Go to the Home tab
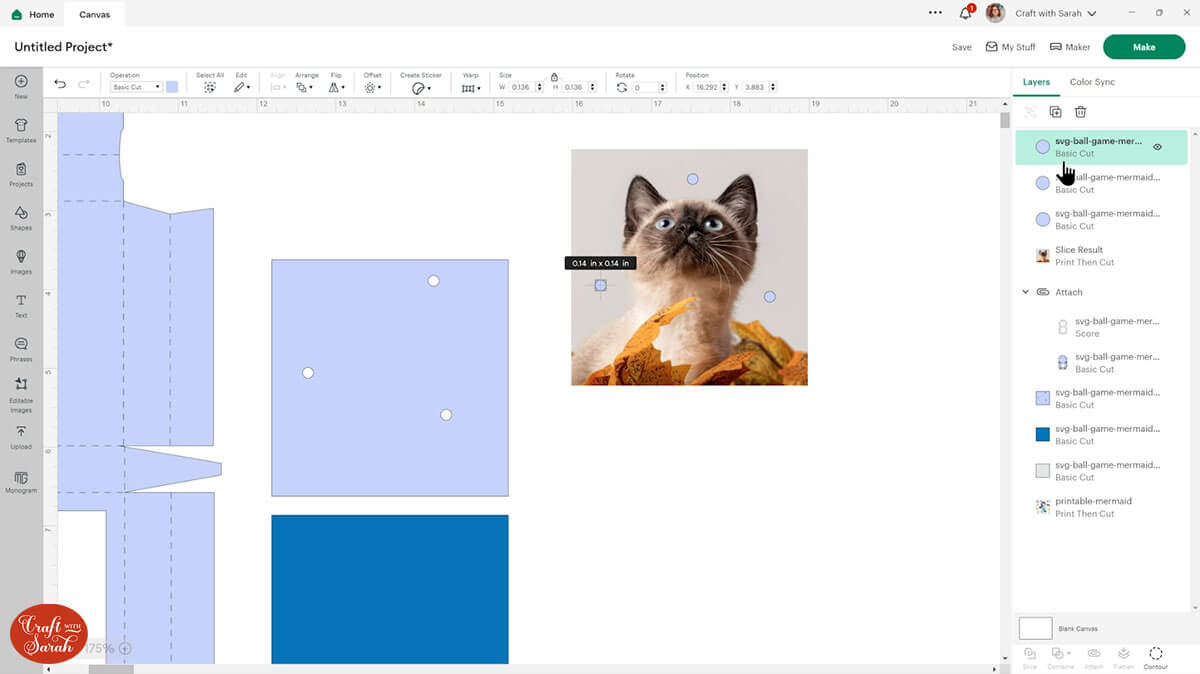 point(32,14)
